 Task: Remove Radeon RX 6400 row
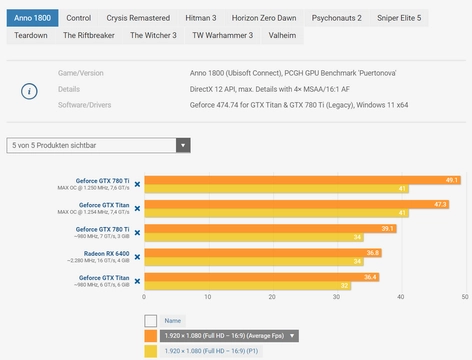[137, 257]
